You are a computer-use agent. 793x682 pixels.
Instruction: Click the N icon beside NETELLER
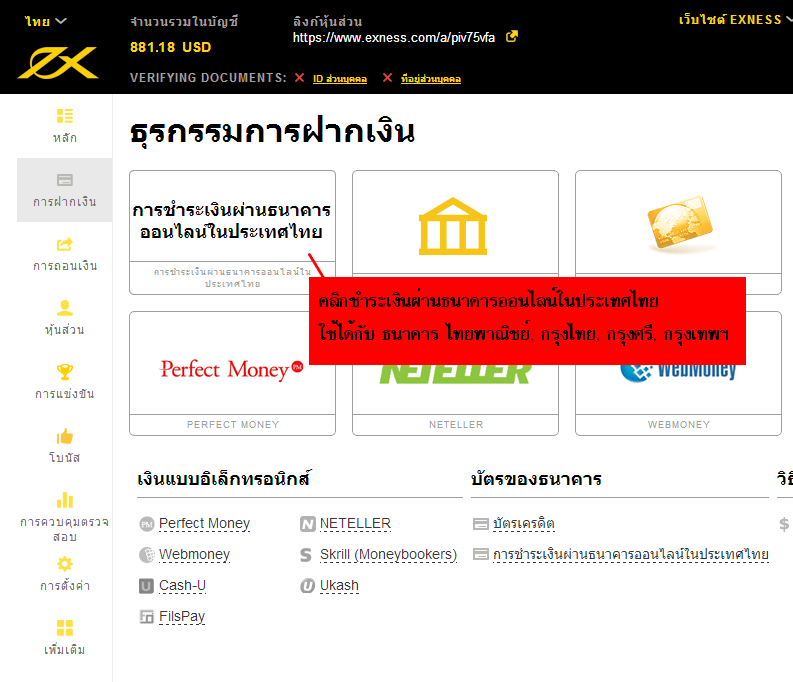[307, 524]
